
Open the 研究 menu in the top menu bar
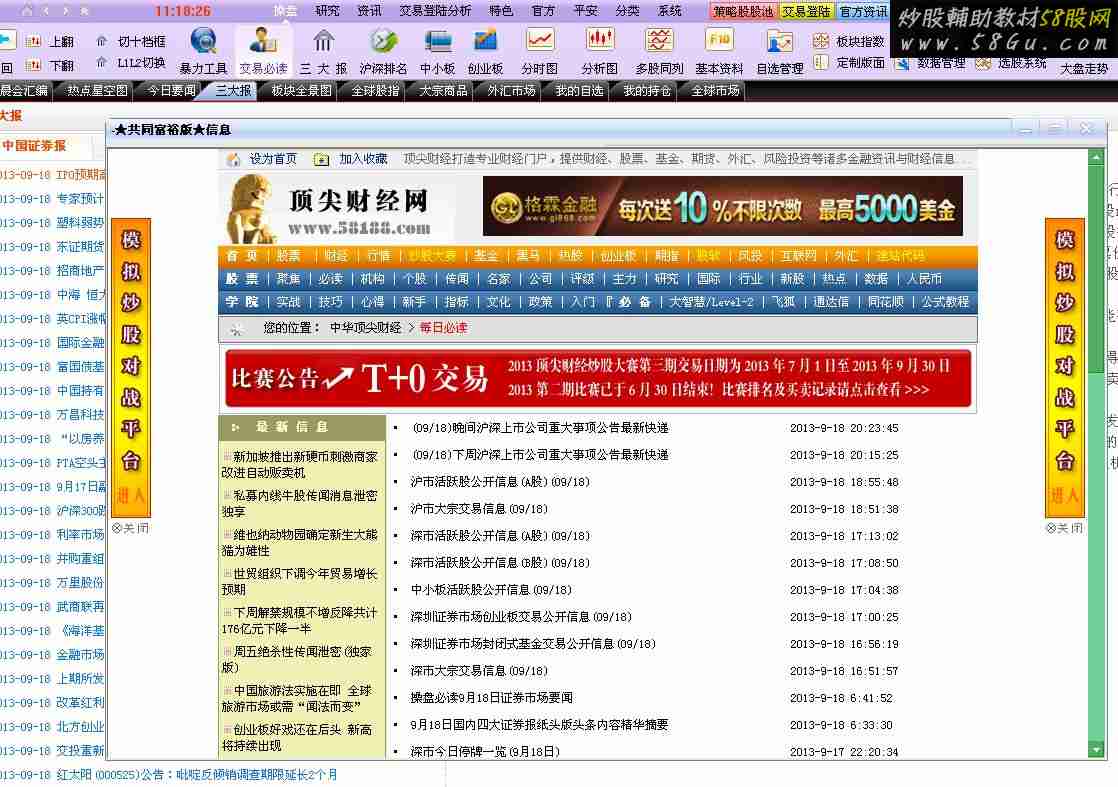(x=327, y=11)
